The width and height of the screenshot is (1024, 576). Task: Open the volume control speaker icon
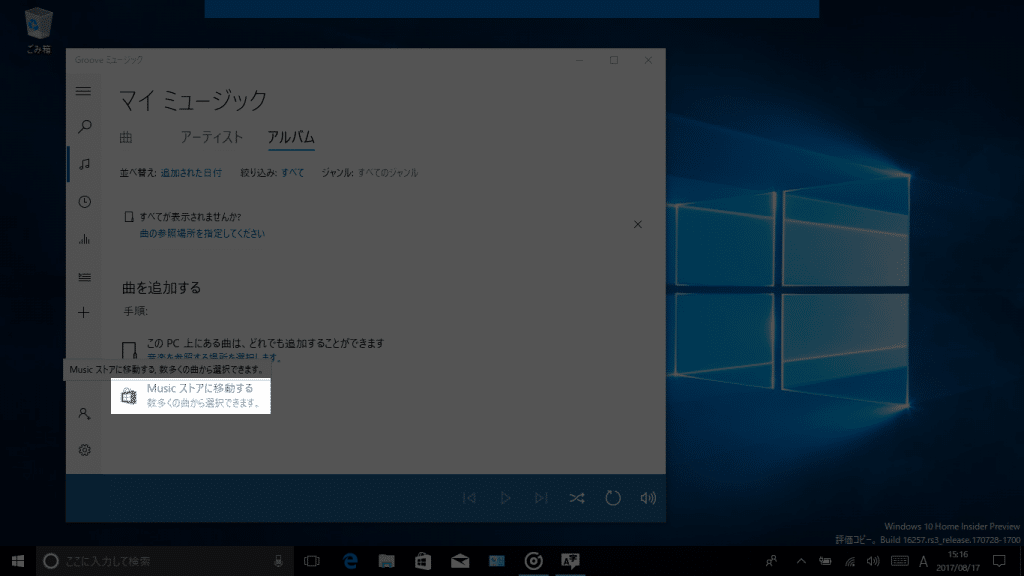pos(648,498)
